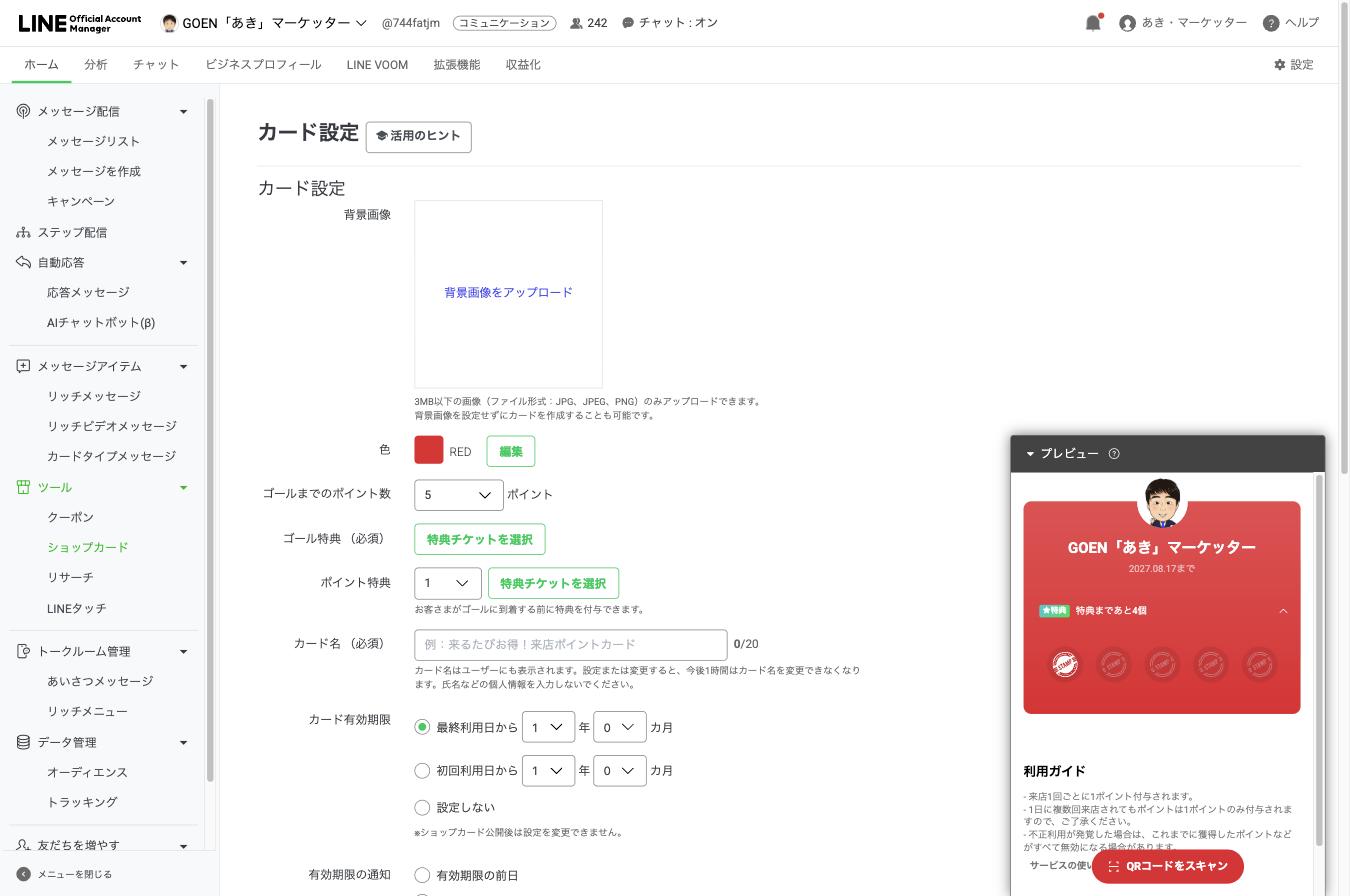Image resolution: width=1350 pixels, height=896 pixels.
Task: Click the message broadcast sidebar icon
Action: [23, 111]
